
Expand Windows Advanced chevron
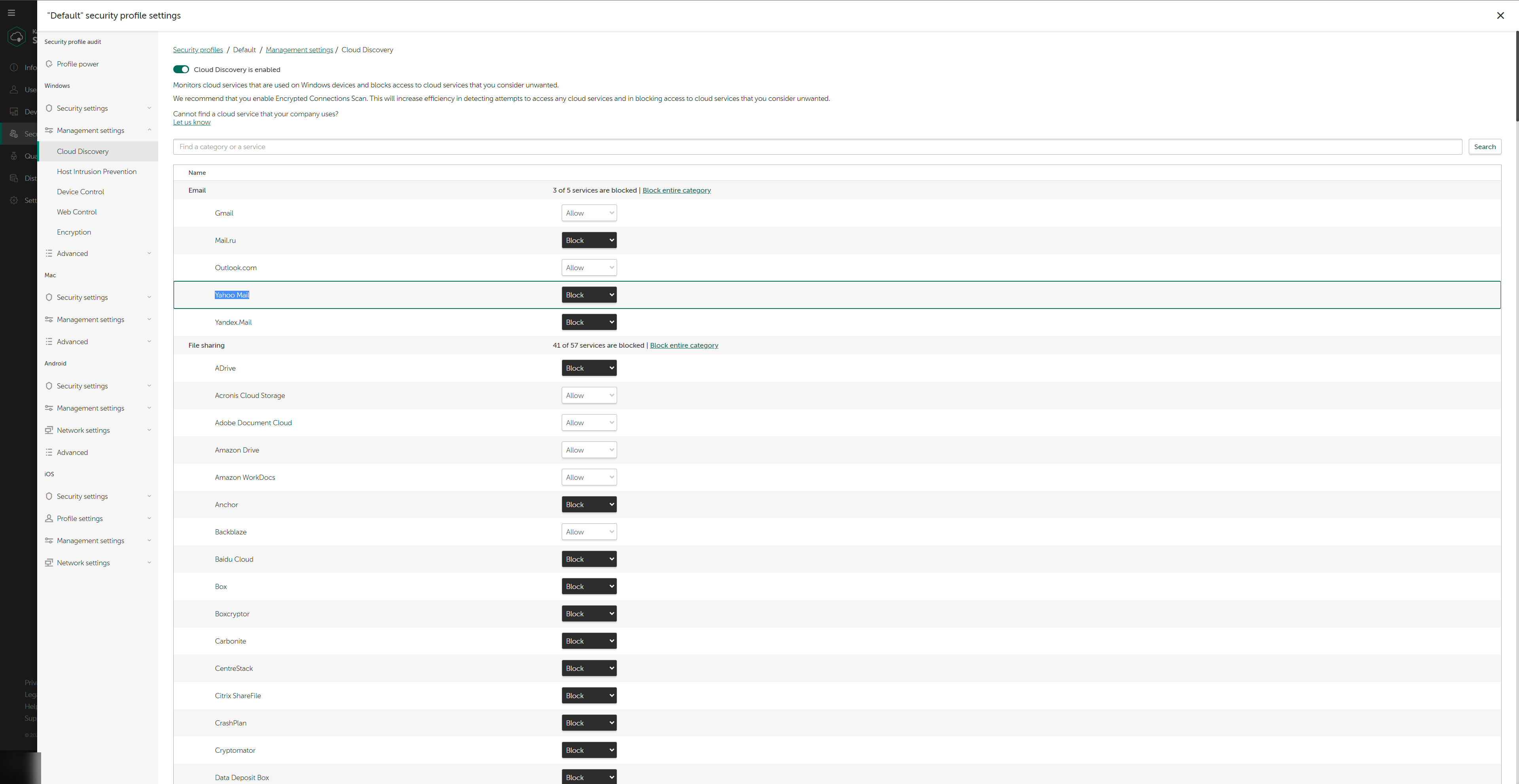point(149,254)
